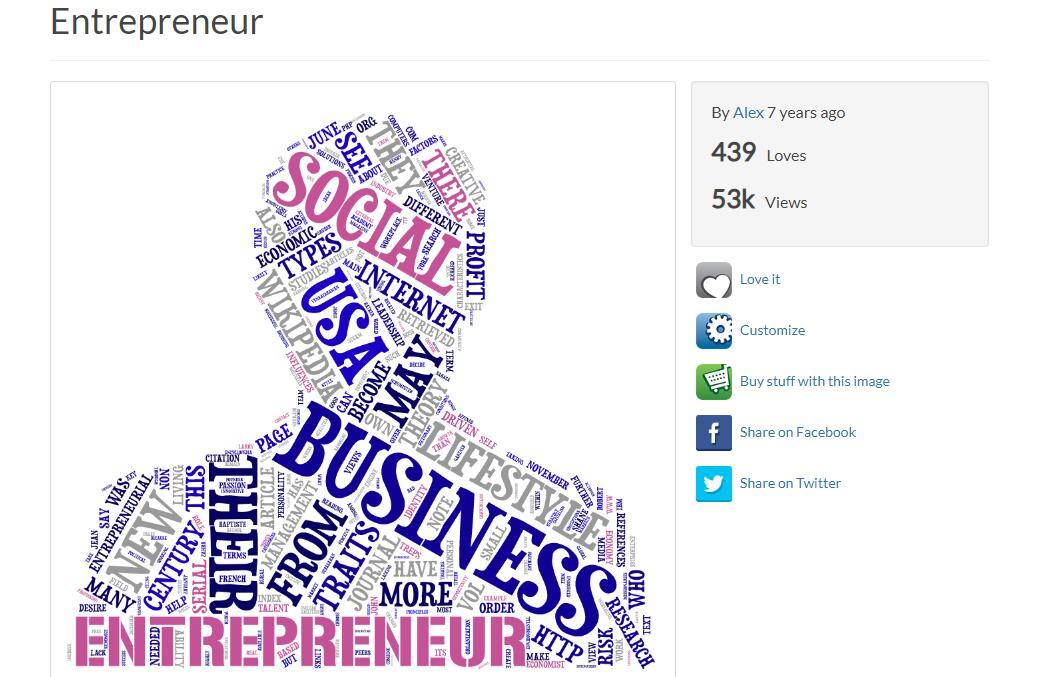The height and width of the screenshot is (677, 1038).
Task: Open author Alex's profile link
Action: tap(748, 113)
